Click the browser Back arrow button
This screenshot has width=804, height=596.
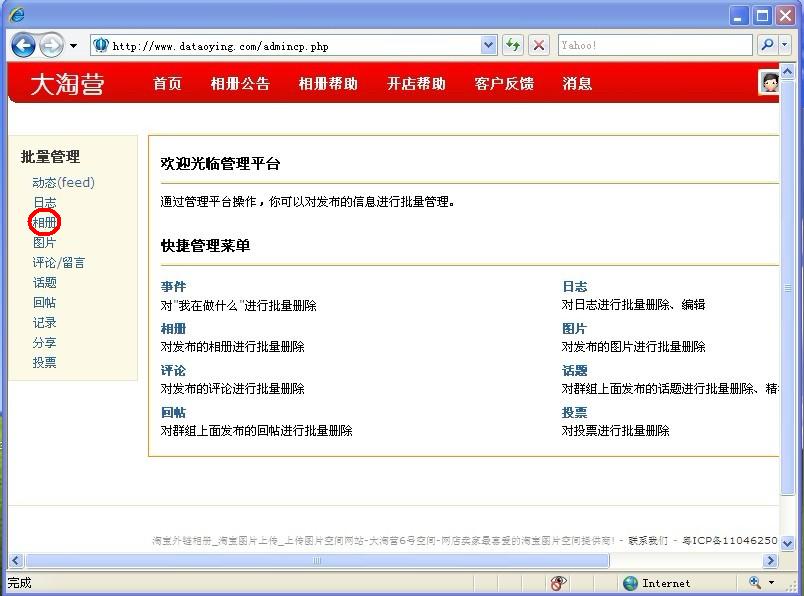(x=23, y=46)
